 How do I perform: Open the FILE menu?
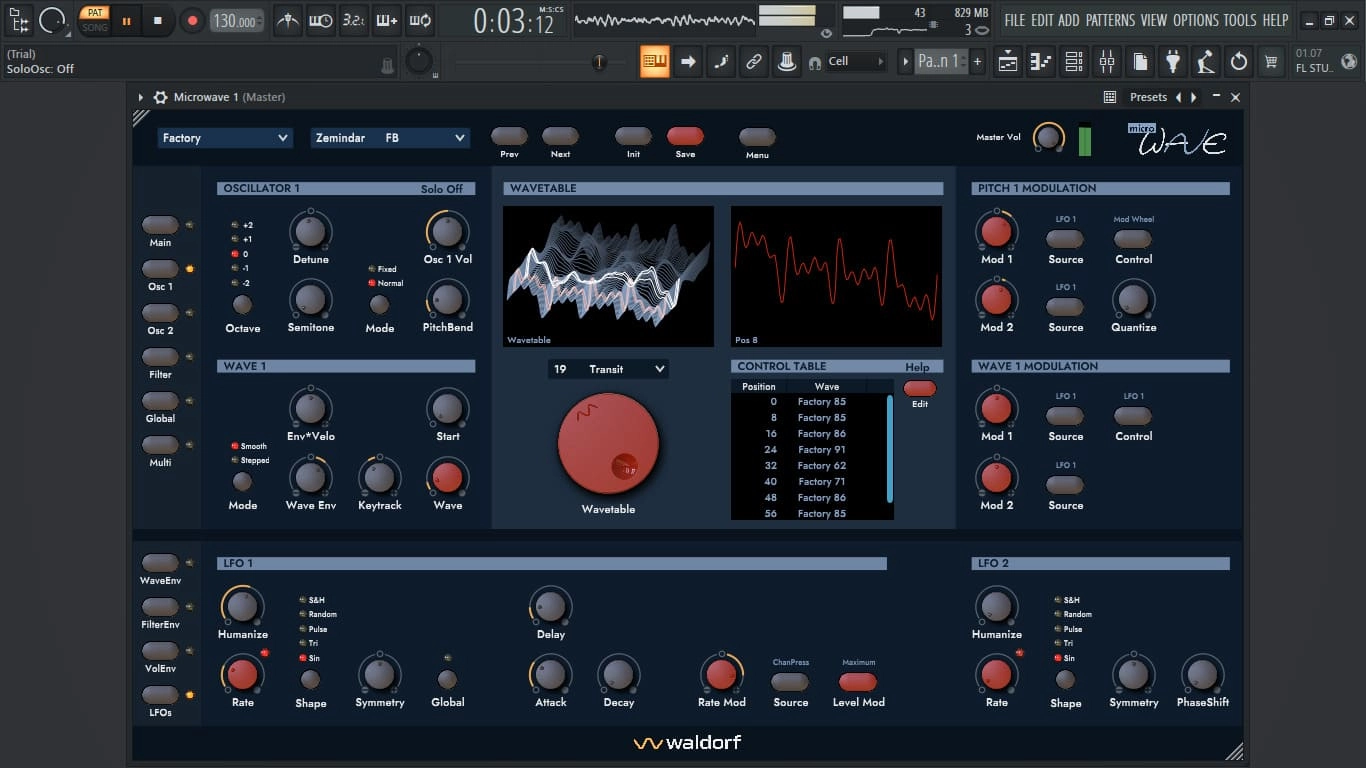pos(1015,20)
